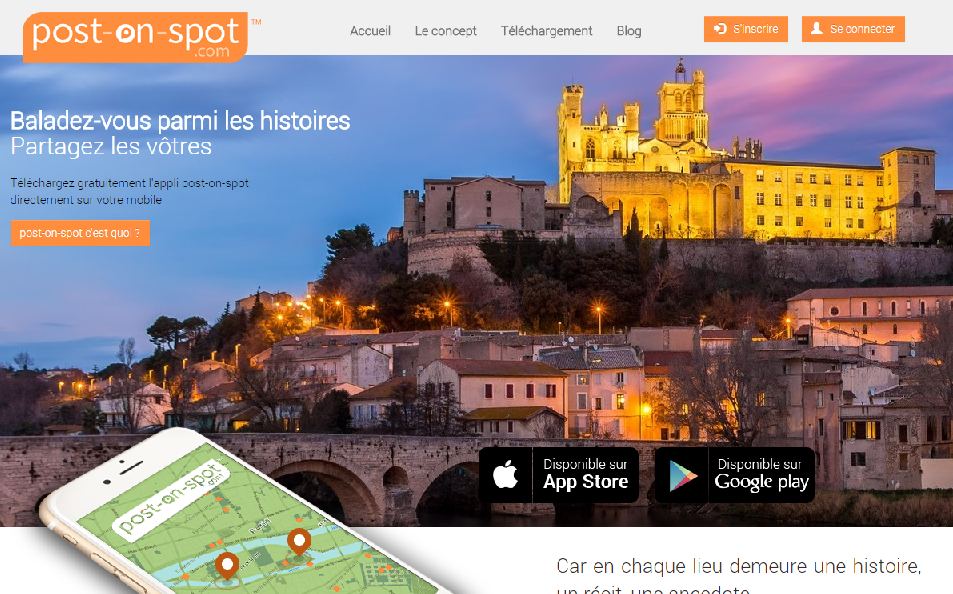
Task: Click the "Car en chaque lieu demeure une histoire" text
Action: point(738,566)
